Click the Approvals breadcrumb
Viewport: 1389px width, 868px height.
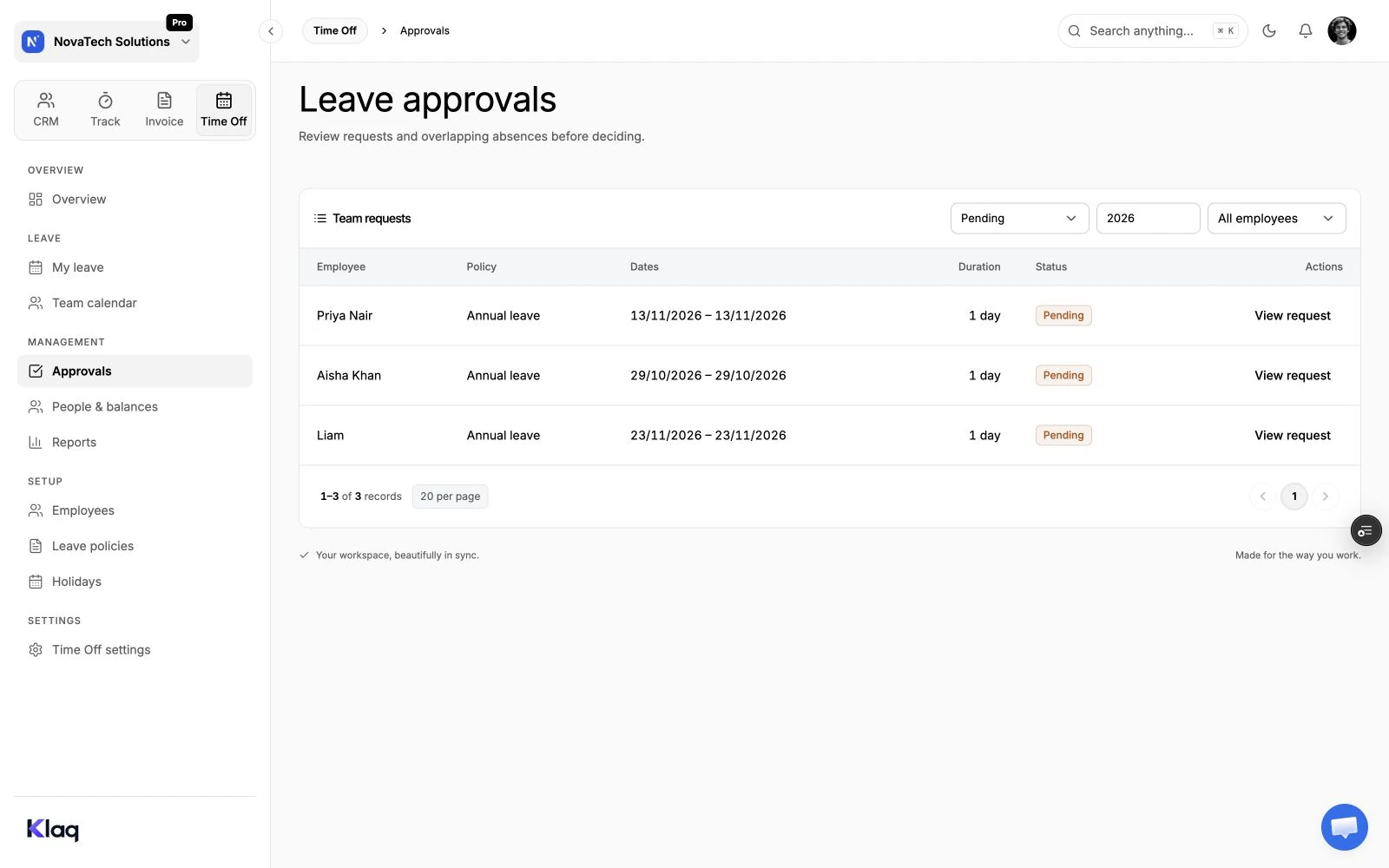[425, 31]
